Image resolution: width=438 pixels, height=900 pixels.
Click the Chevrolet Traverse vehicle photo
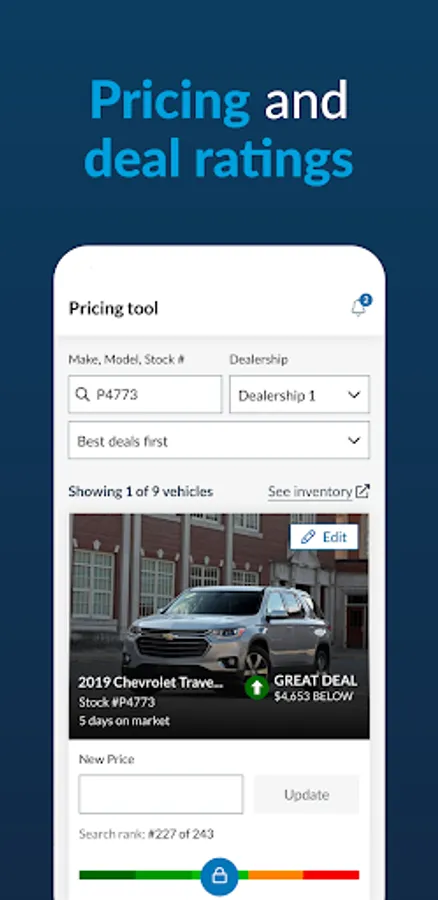(x=219, y=626)
